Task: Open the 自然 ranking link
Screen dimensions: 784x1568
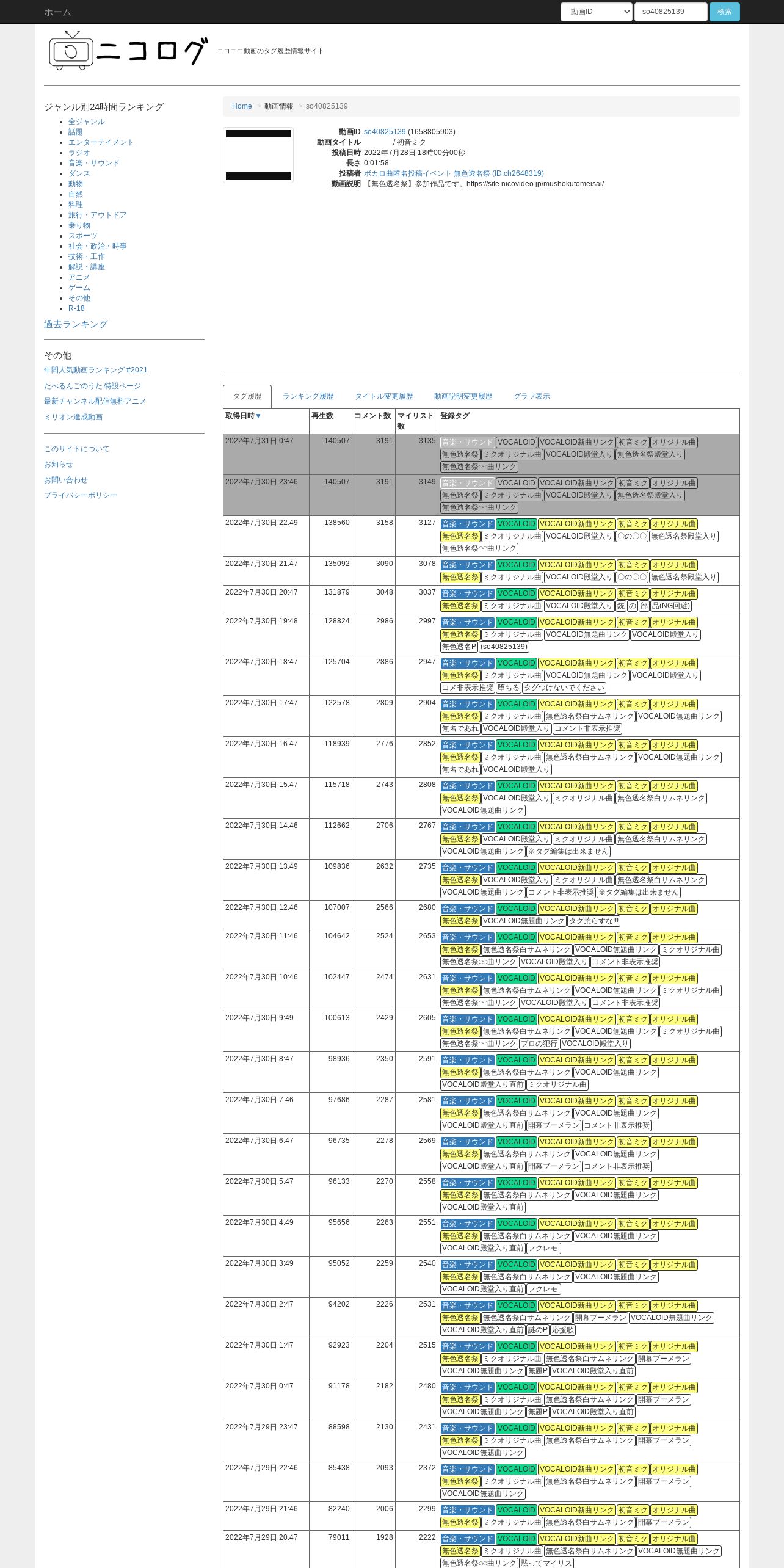Action: [x=76, y=194]
